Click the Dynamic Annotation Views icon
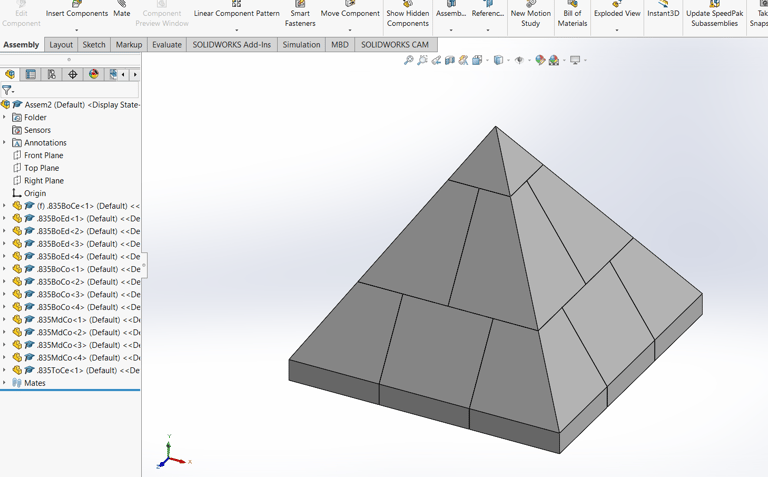This screenshot has width=768, height=477. pos(463,60)
